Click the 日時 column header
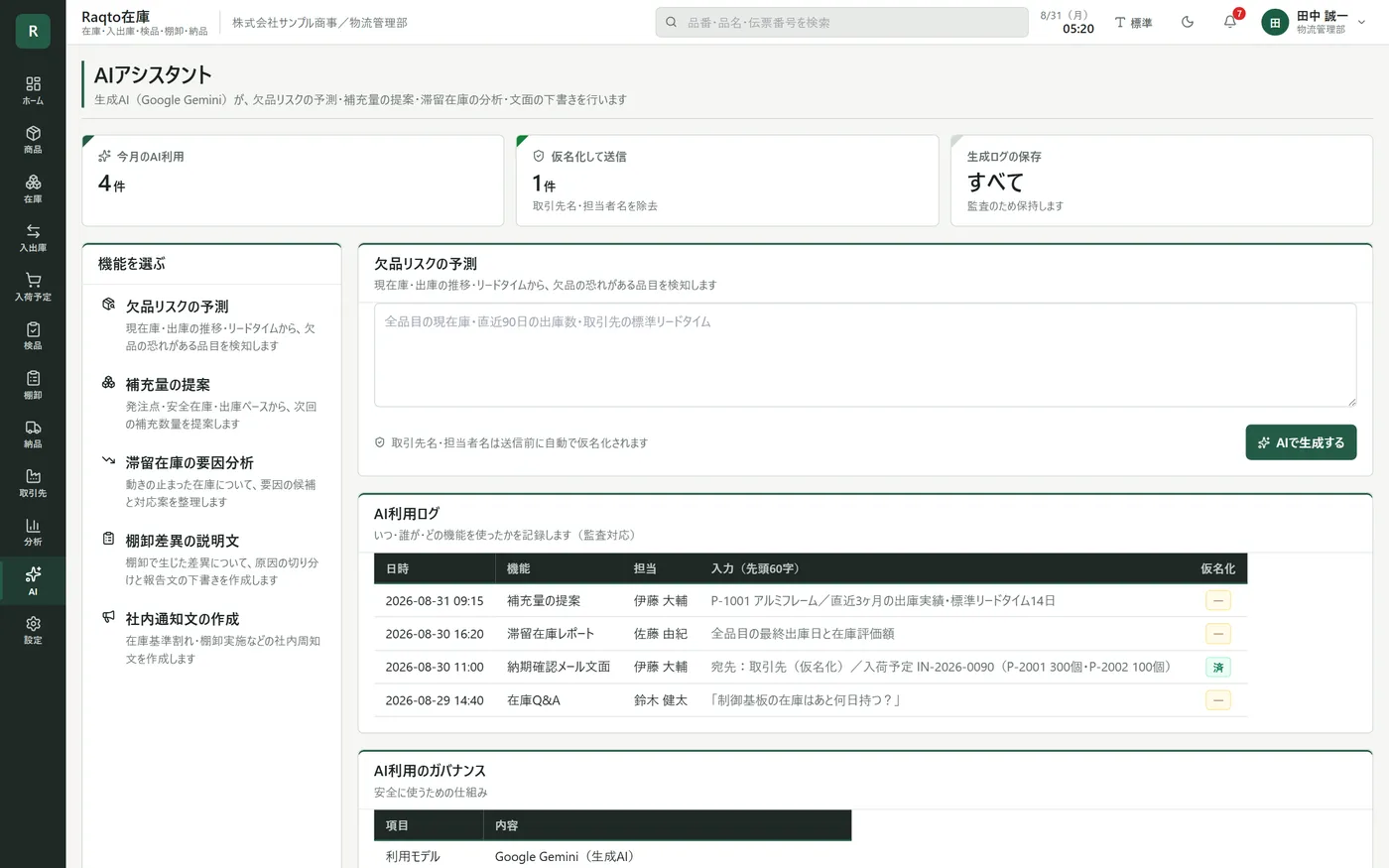This screenshot has height=868, width=1389. click(435, 568)
